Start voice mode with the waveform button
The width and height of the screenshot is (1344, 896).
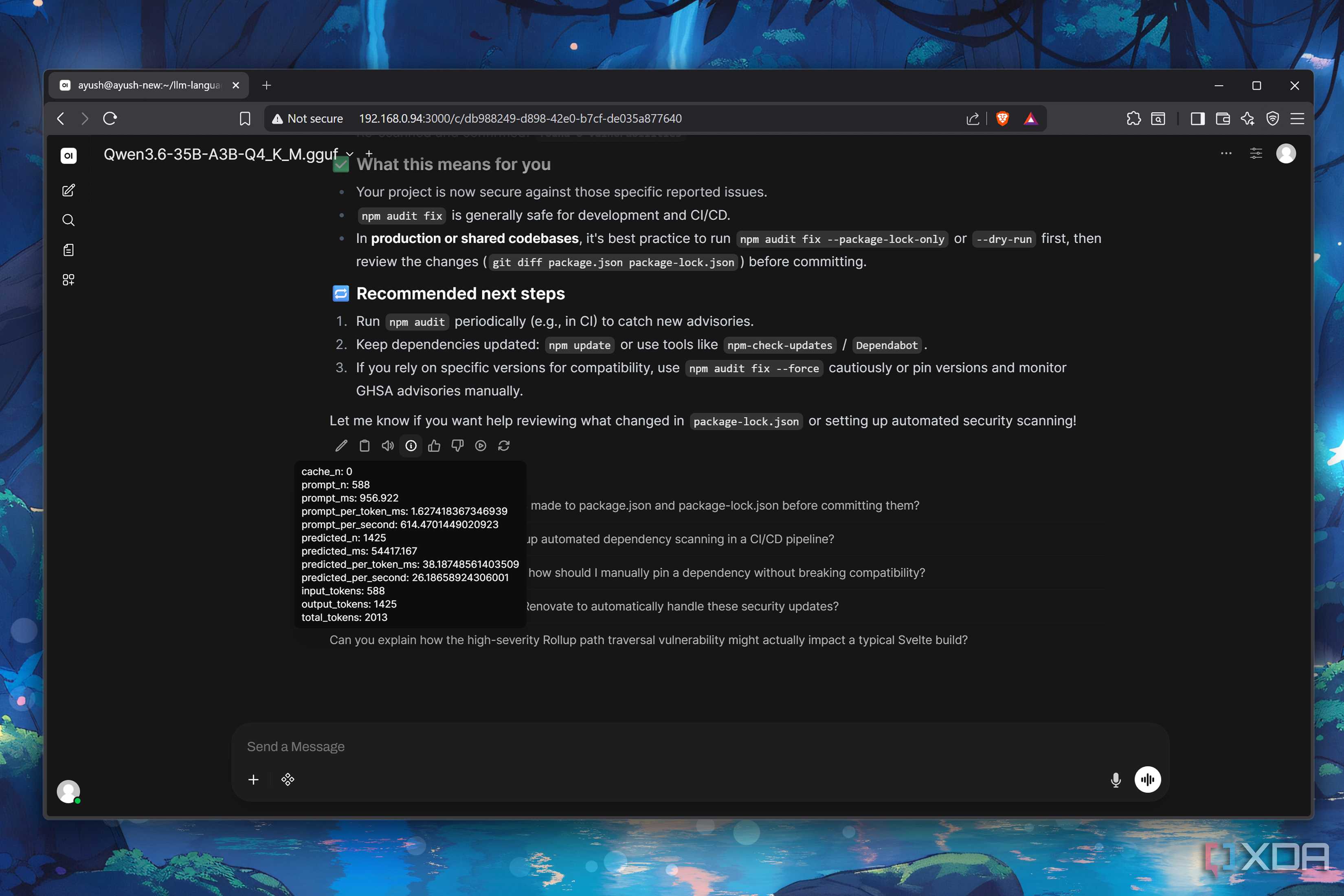(x=1147, y=780)
